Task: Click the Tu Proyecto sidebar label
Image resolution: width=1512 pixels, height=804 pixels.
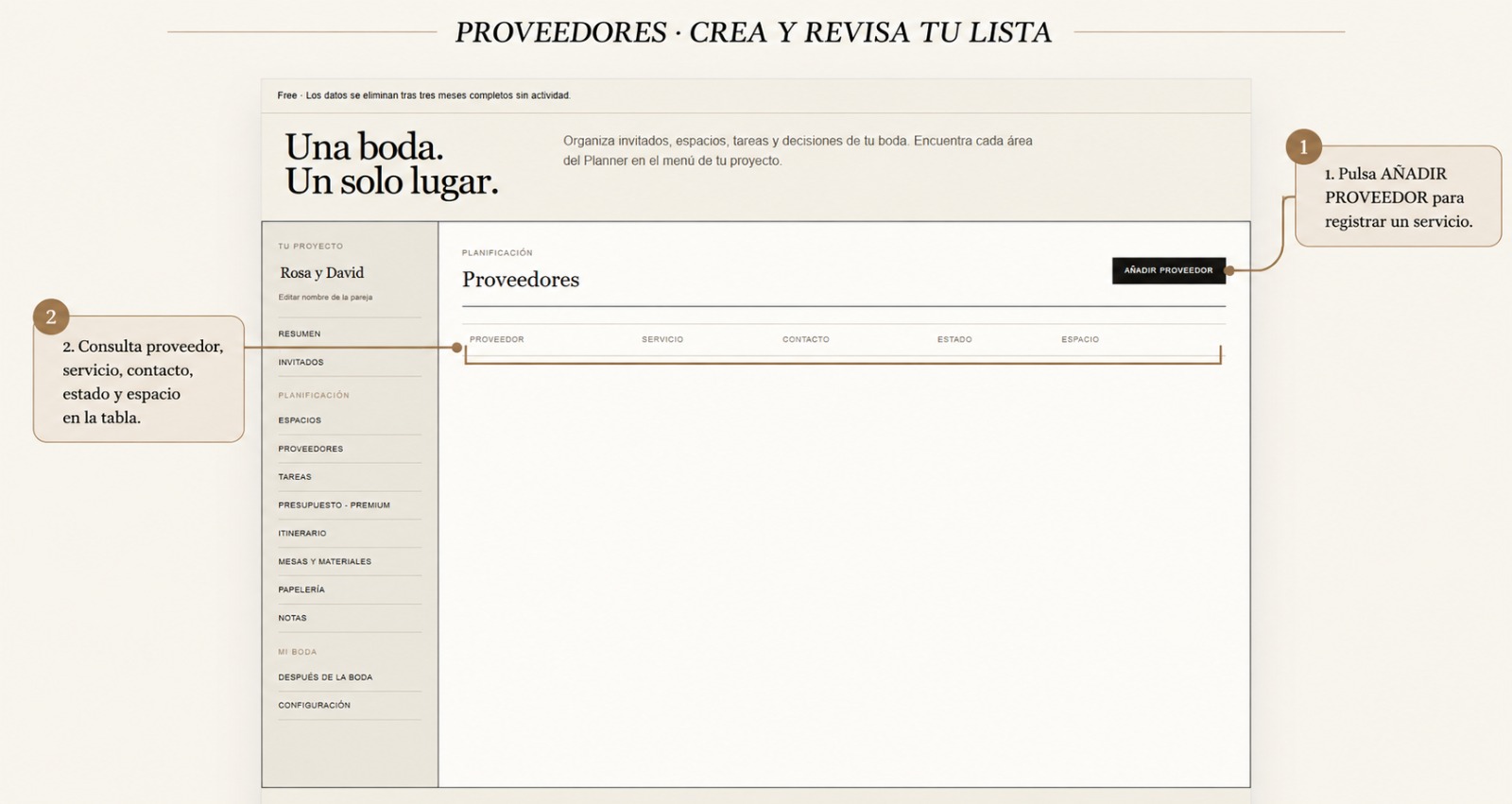Action: click(x=311, y=247)
